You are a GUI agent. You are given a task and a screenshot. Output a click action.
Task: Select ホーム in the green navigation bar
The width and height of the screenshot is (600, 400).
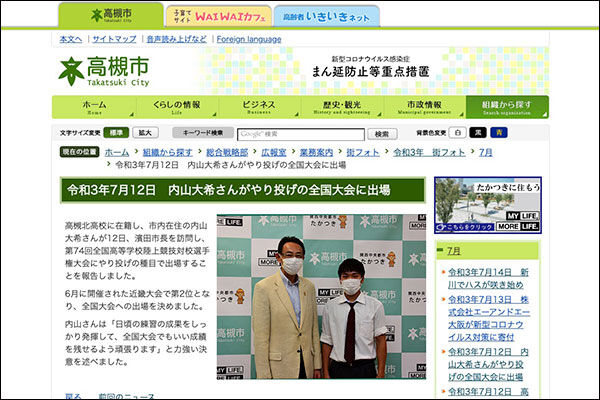click(x=94, y=107)
